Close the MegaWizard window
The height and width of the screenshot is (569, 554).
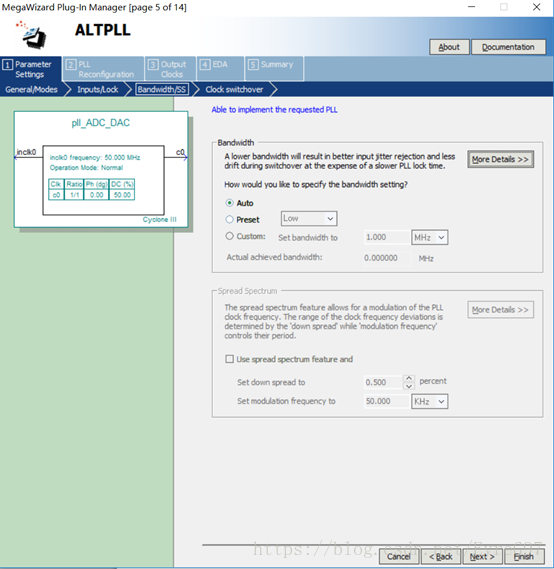[537, 7]
